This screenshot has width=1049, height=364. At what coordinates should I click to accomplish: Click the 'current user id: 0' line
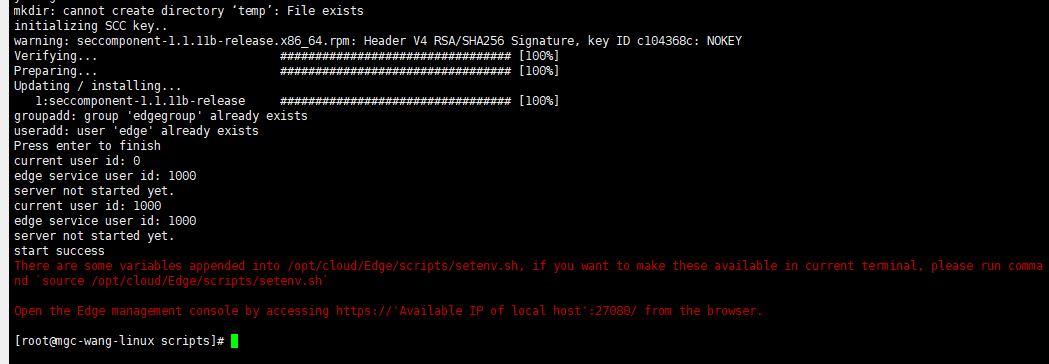77,161
